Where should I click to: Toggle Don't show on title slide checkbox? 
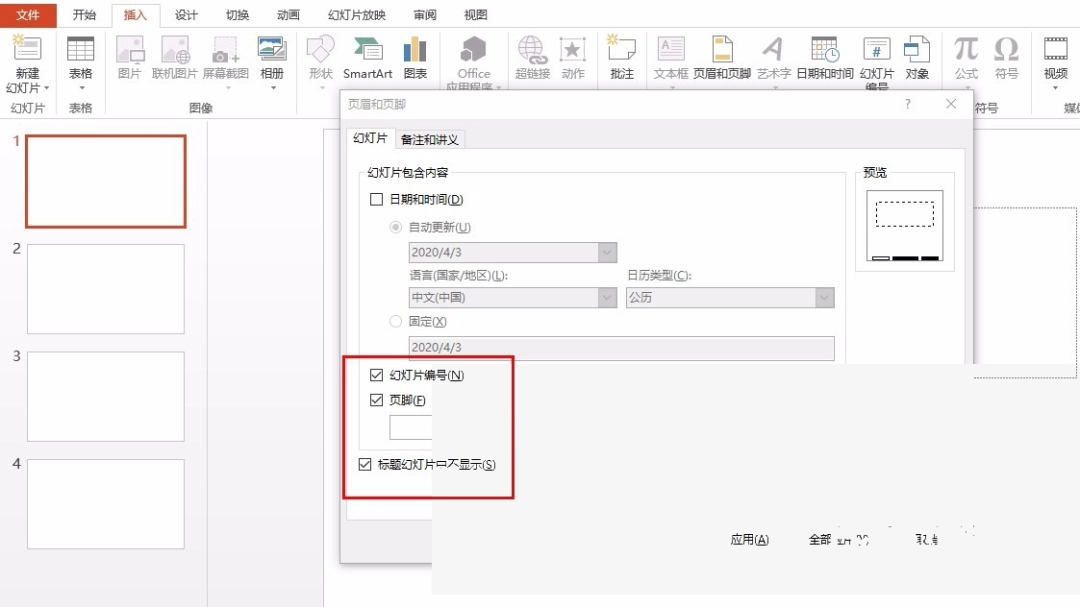tap(365, 464)
